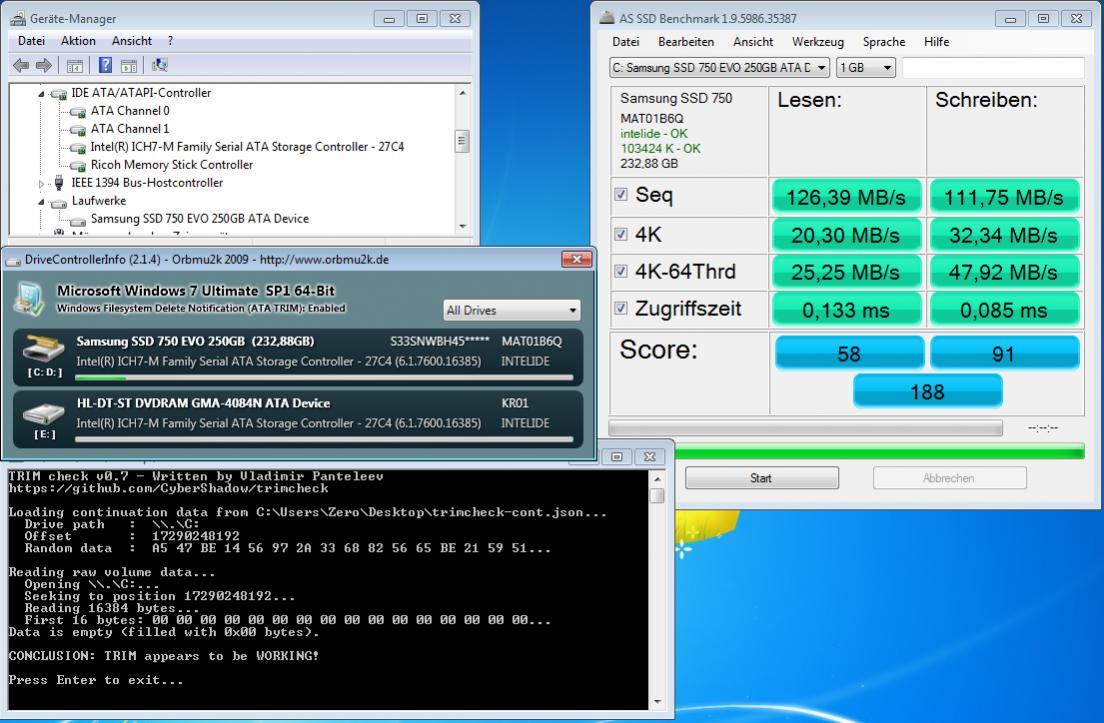Click the ATA Channel 0 device icon
The height and width of the screenshot is (723, 1104).
coord(77,111)
